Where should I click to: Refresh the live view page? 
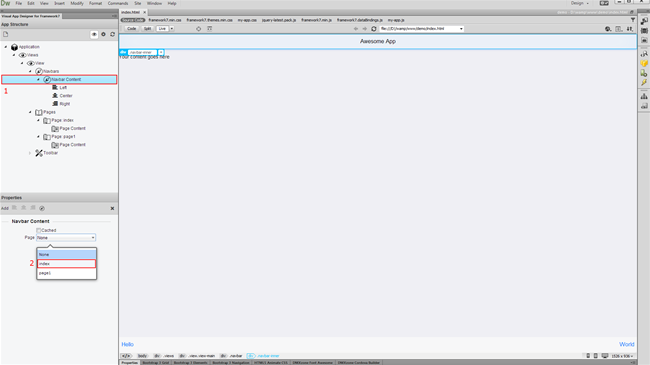pos(374,29)
